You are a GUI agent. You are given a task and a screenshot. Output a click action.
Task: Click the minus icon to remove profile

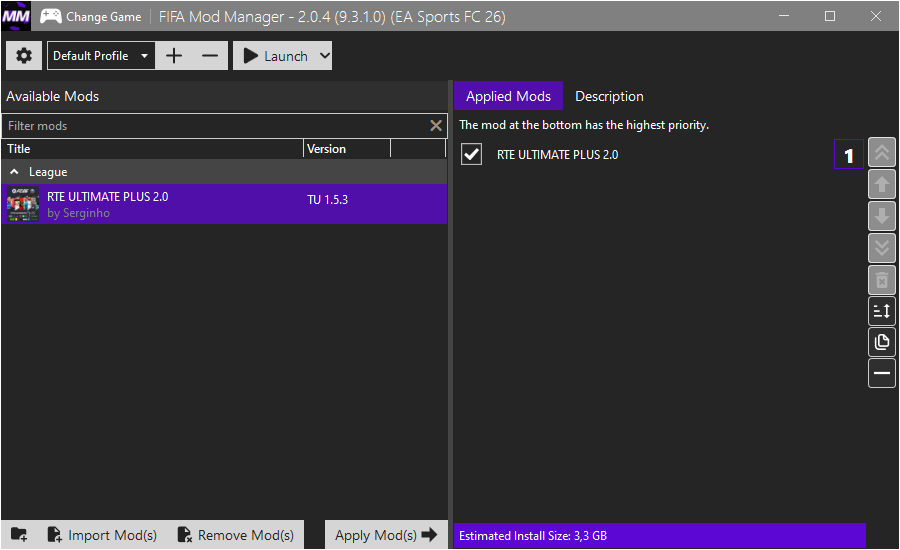[x=209, y=56]
